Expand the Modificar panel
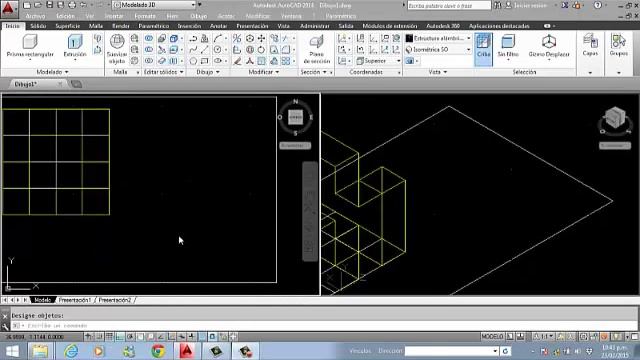Image resolution: width=640 pixels, height=360 pixels. (264, 72)
